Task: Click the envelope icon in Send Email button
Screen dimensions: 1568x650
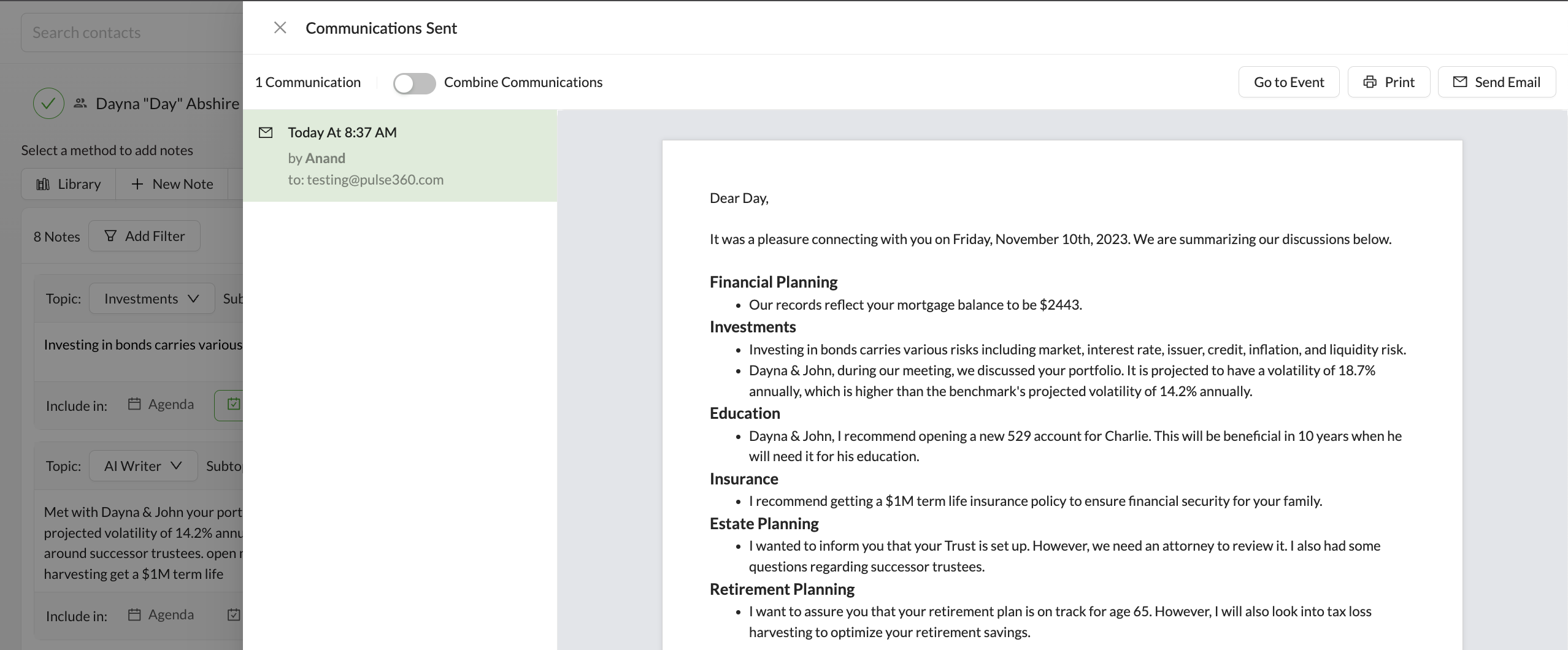Action: click(1460, 82)
